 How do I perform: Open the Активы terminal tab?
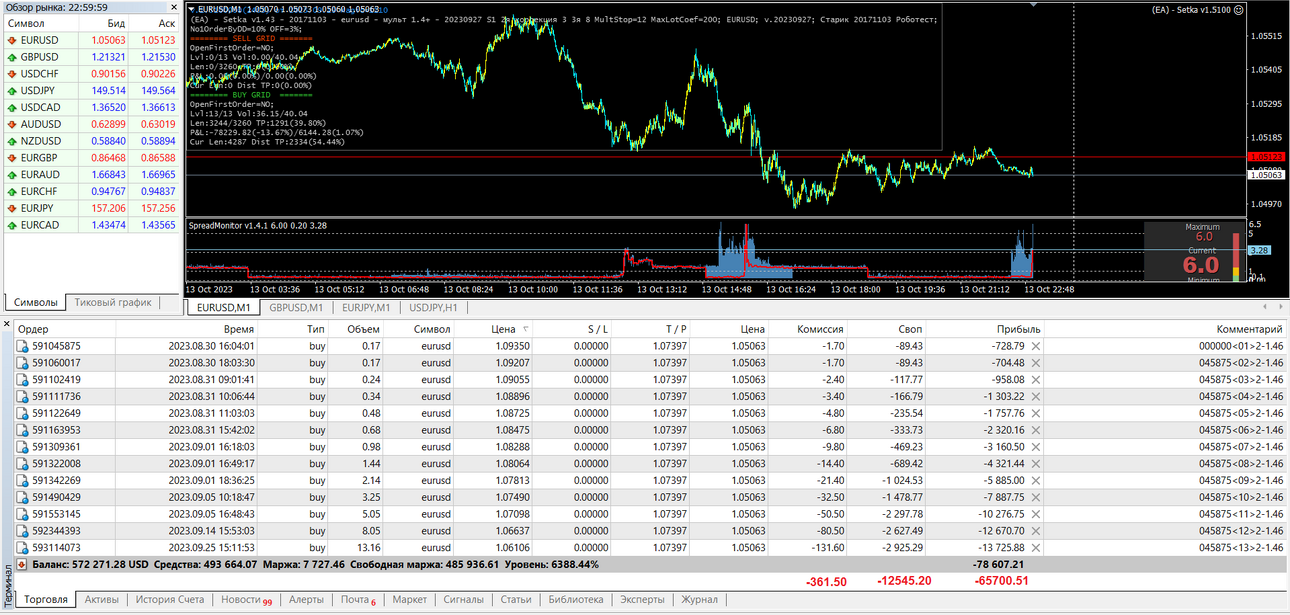click(x=101, y=600)
